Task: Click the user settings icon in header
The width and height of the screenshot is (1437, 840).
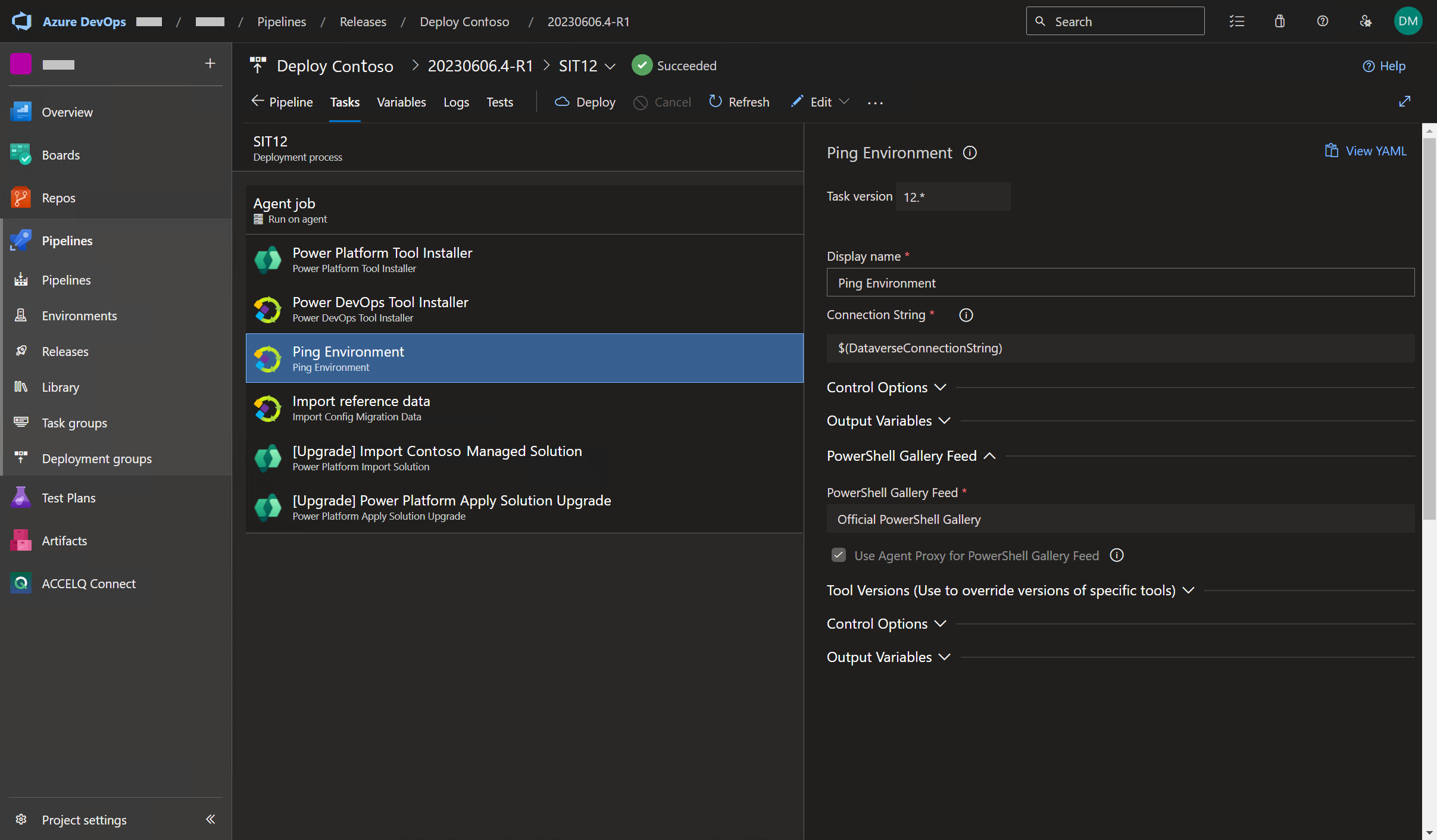Action: tap(1365, 21)
